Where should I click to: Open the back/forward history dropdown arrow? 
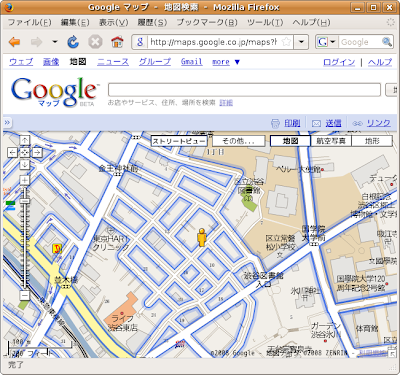tap(55, 42)
